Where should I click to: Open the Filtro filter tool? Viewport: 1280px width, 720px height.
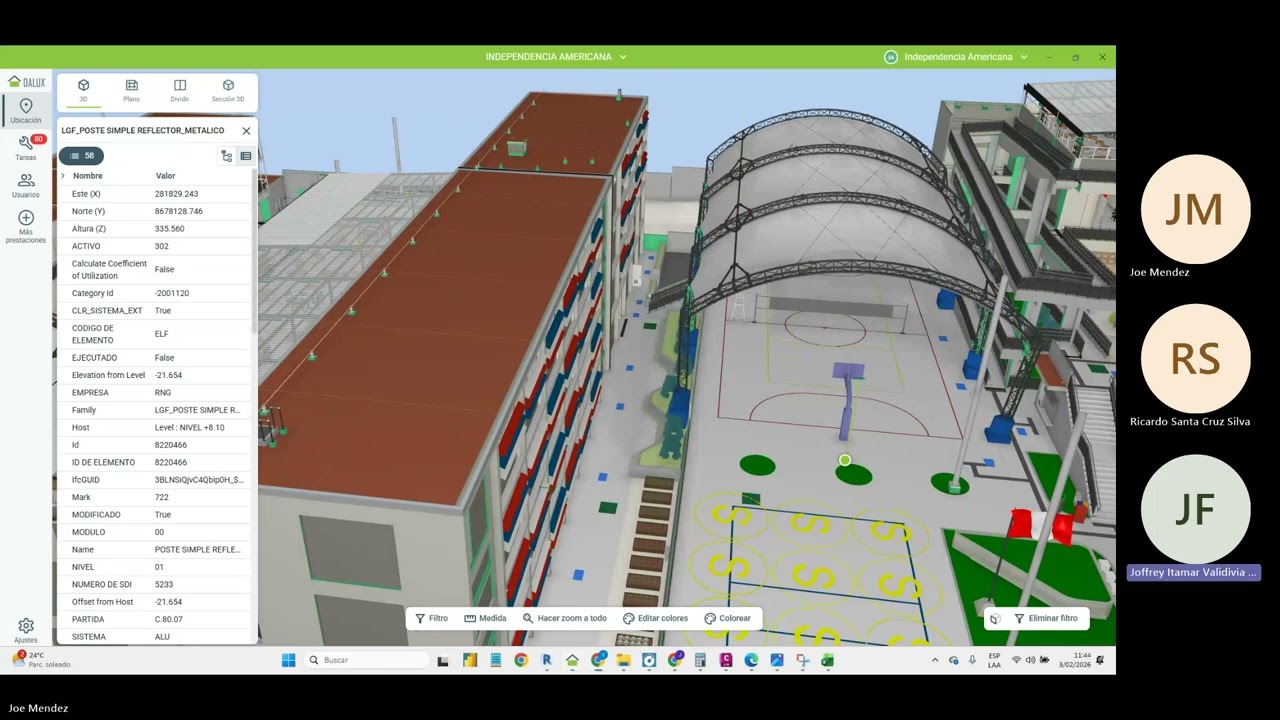point(432,618)
